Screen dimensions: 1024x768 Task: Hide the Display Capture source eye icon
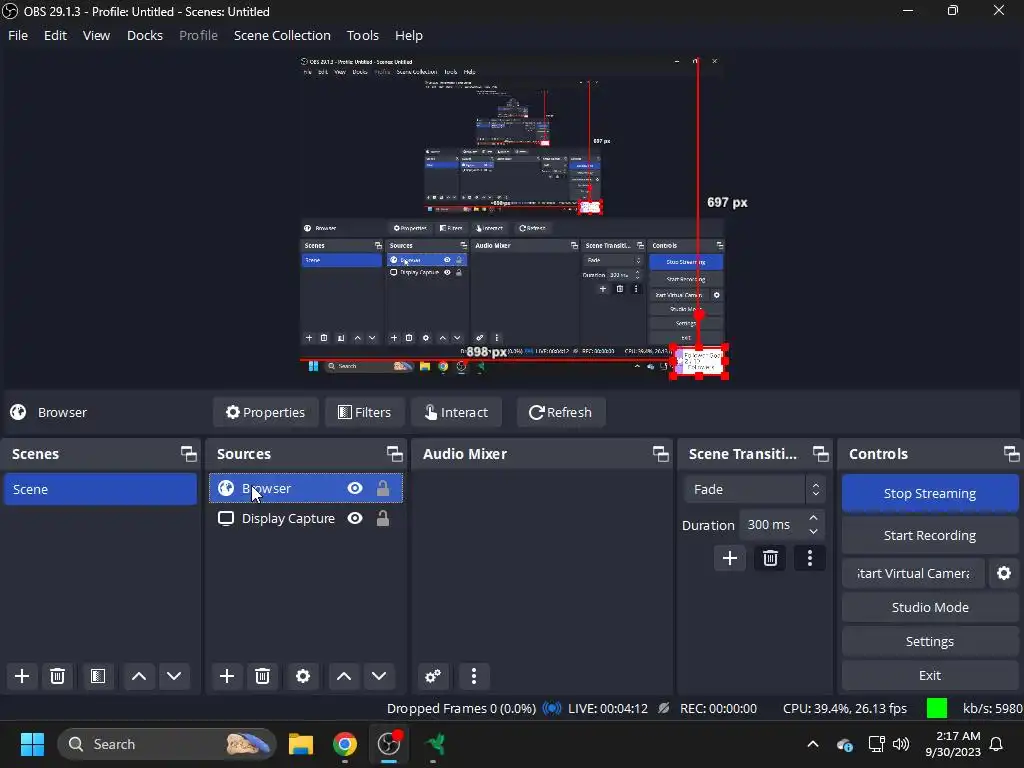(355, 519)
